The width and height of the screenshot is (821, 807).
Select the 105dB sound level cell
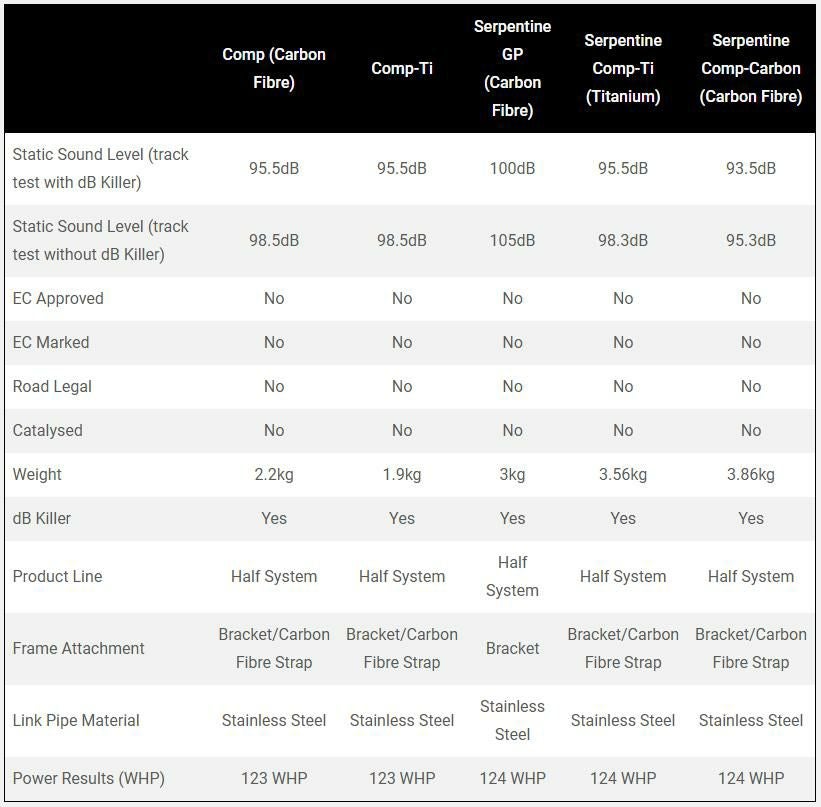(x=512, y=240)
